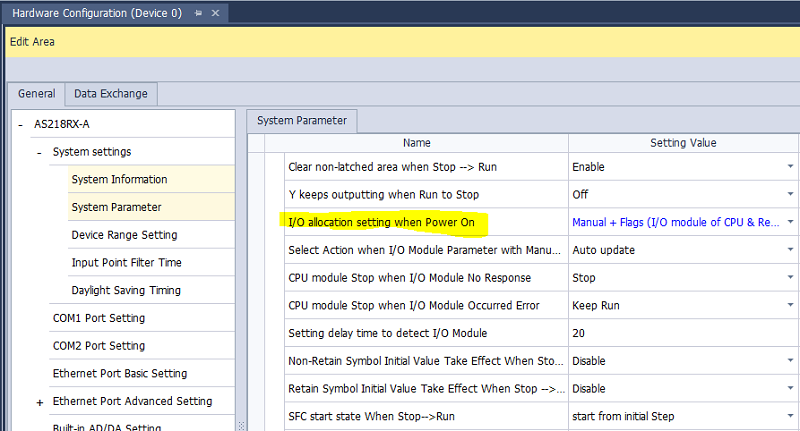
Task: Select the General tab
Action: click(x=36, y=94)
